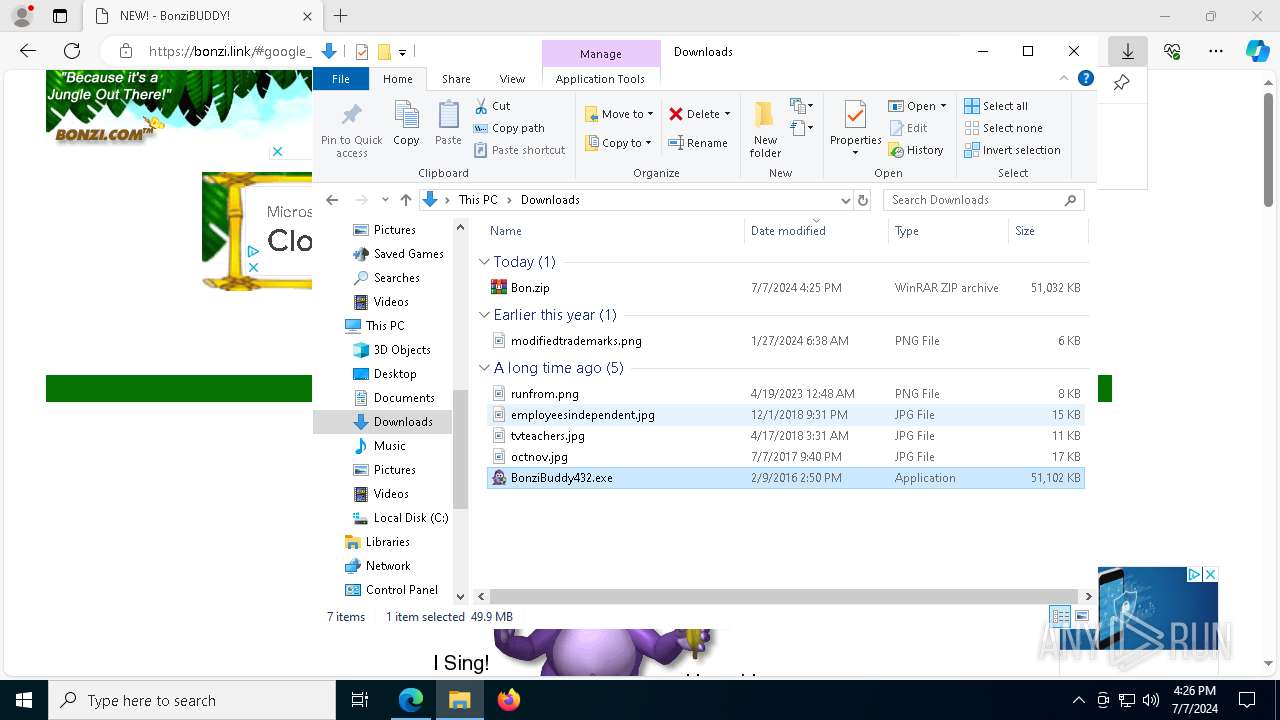The width and height of the screenshot is (1280, 720).
Task: Click the Rename command
Action: click(x=698, y=143)
